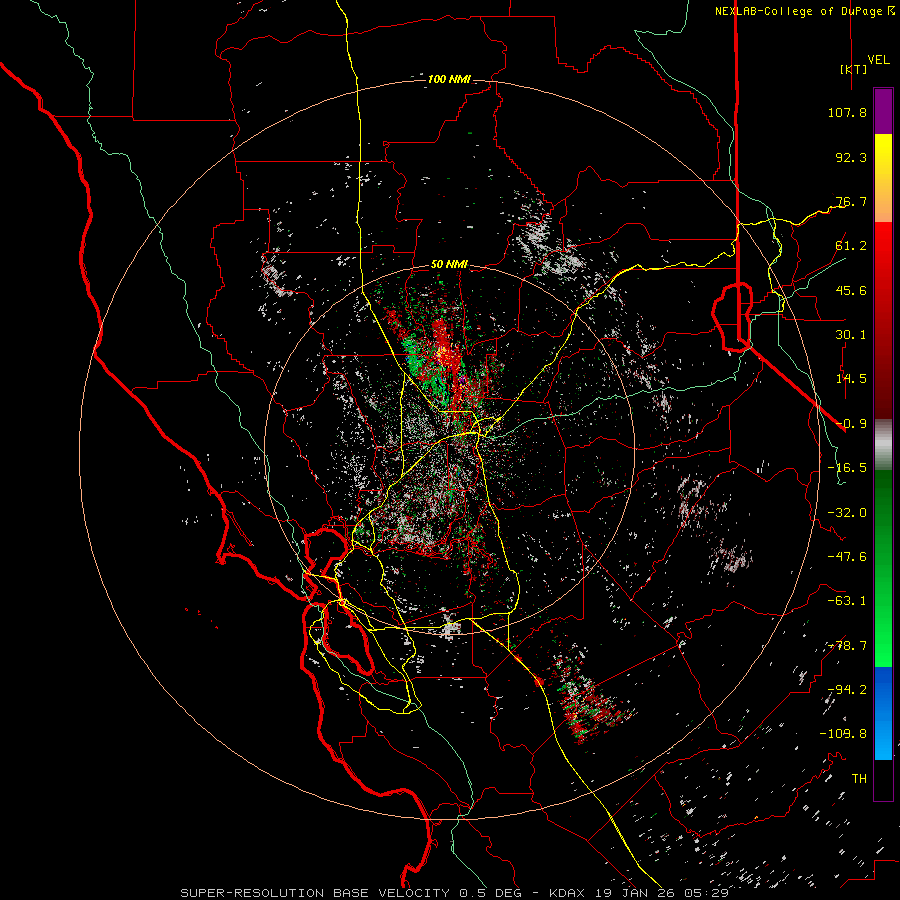900x900 pixels.
Task: Click the 76.7 legend value
Action: [851, 201]
